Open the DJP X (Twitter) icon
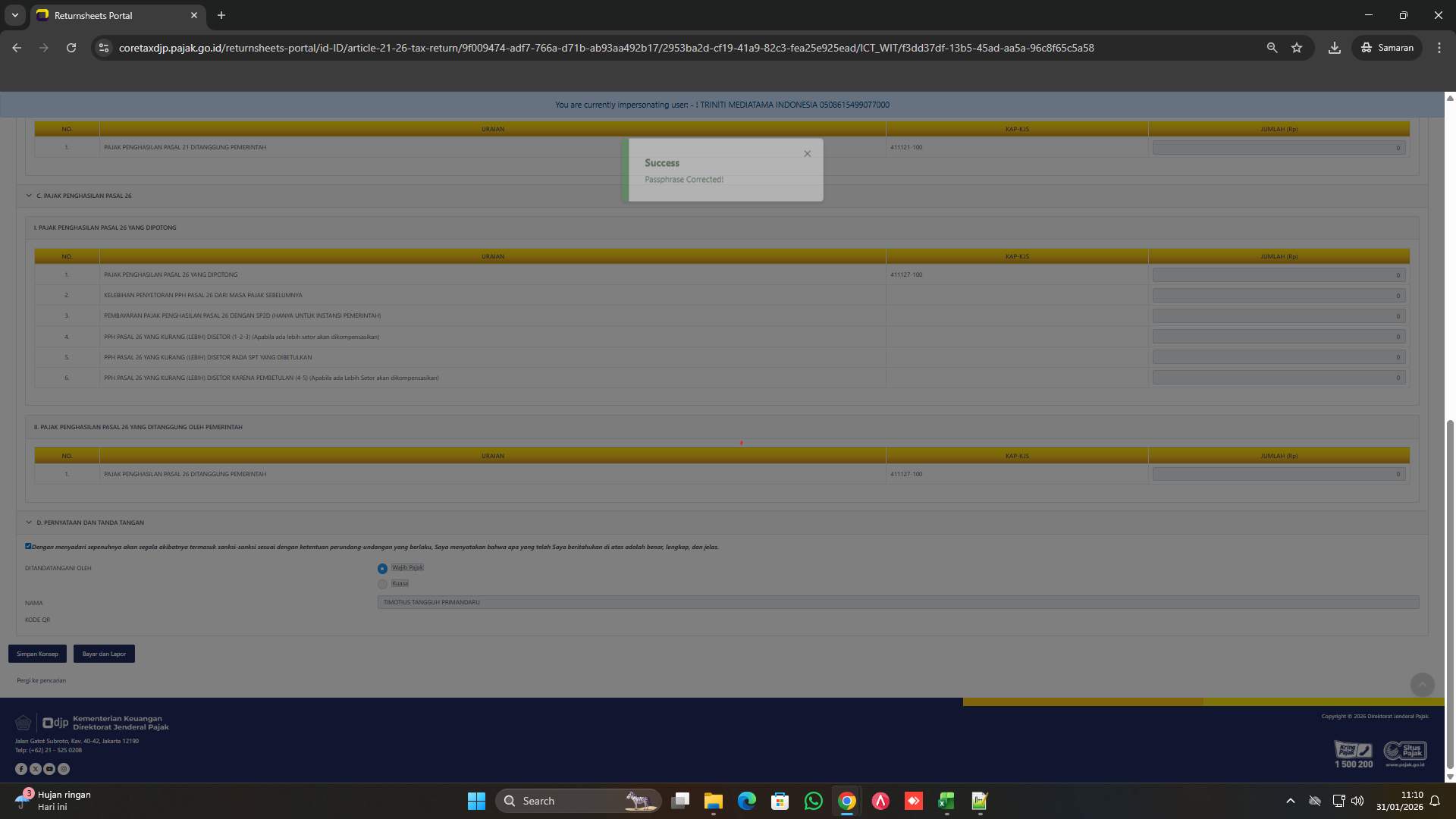 (x=36, y=768)
